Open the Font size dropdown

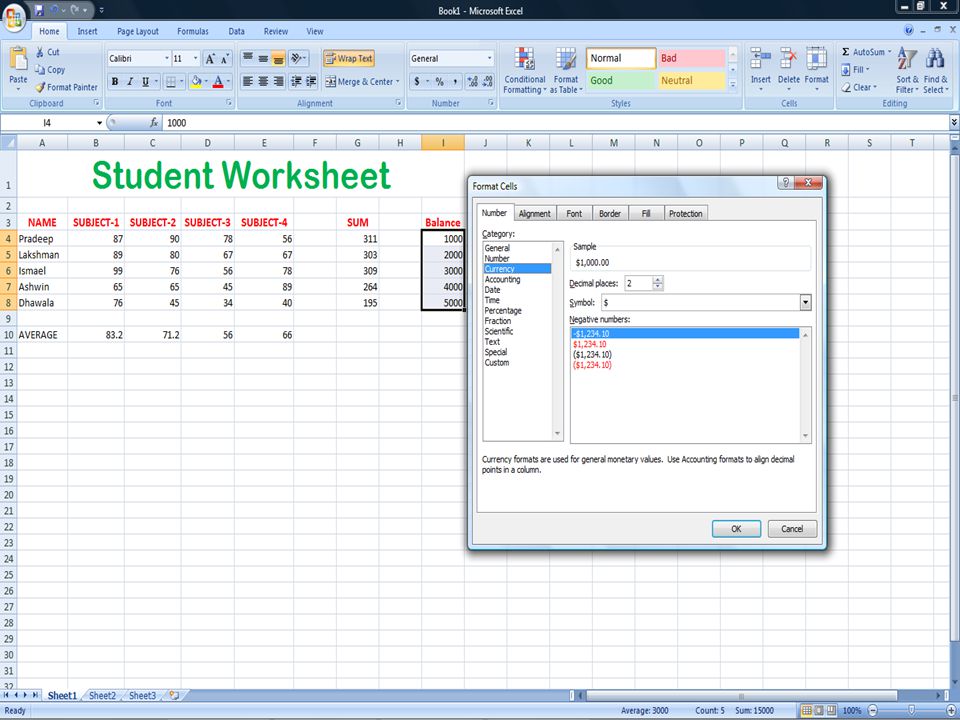(196, 59)
